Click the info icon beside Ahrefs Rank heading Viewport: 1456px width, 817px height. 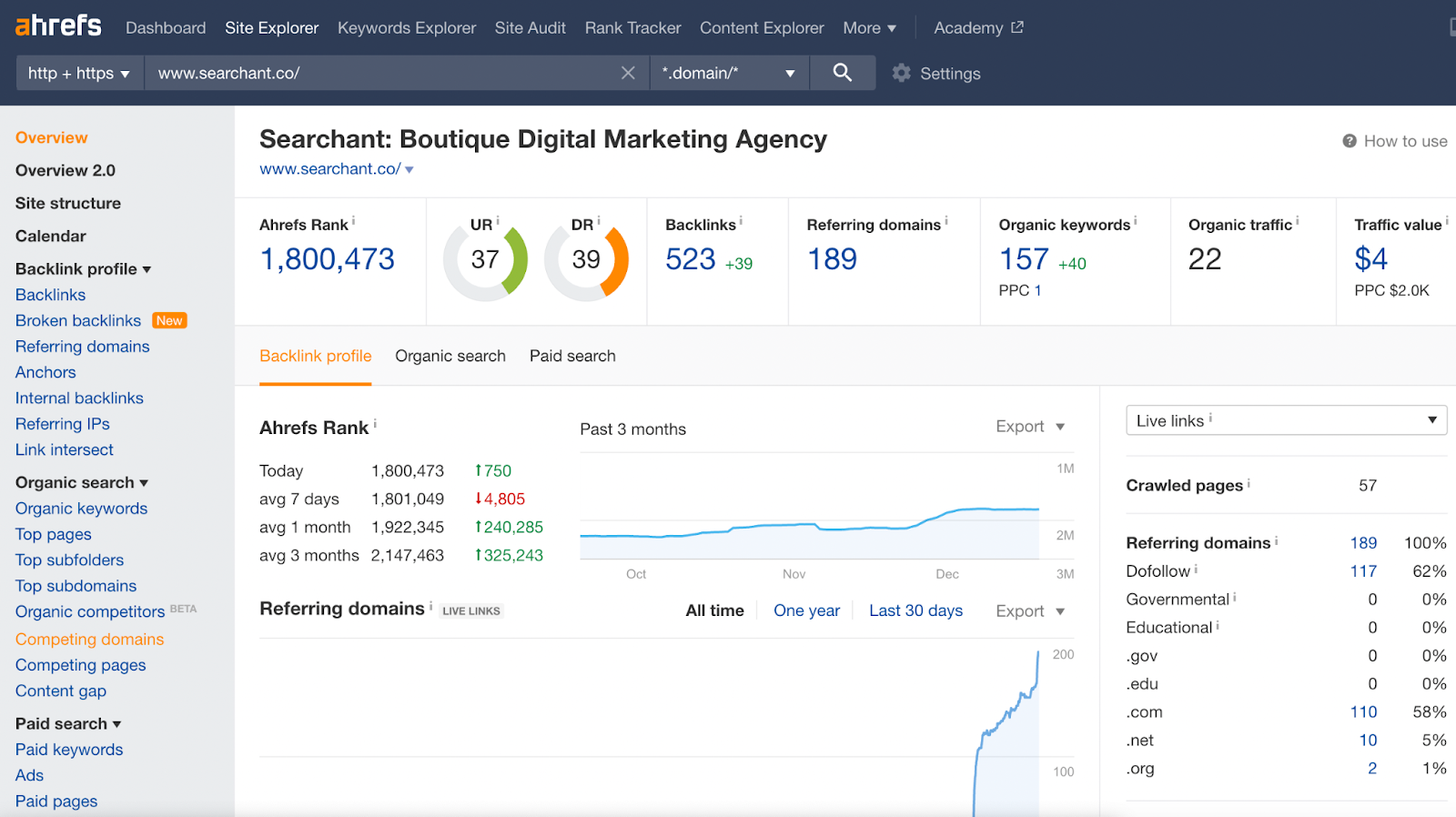pos(375,424)
